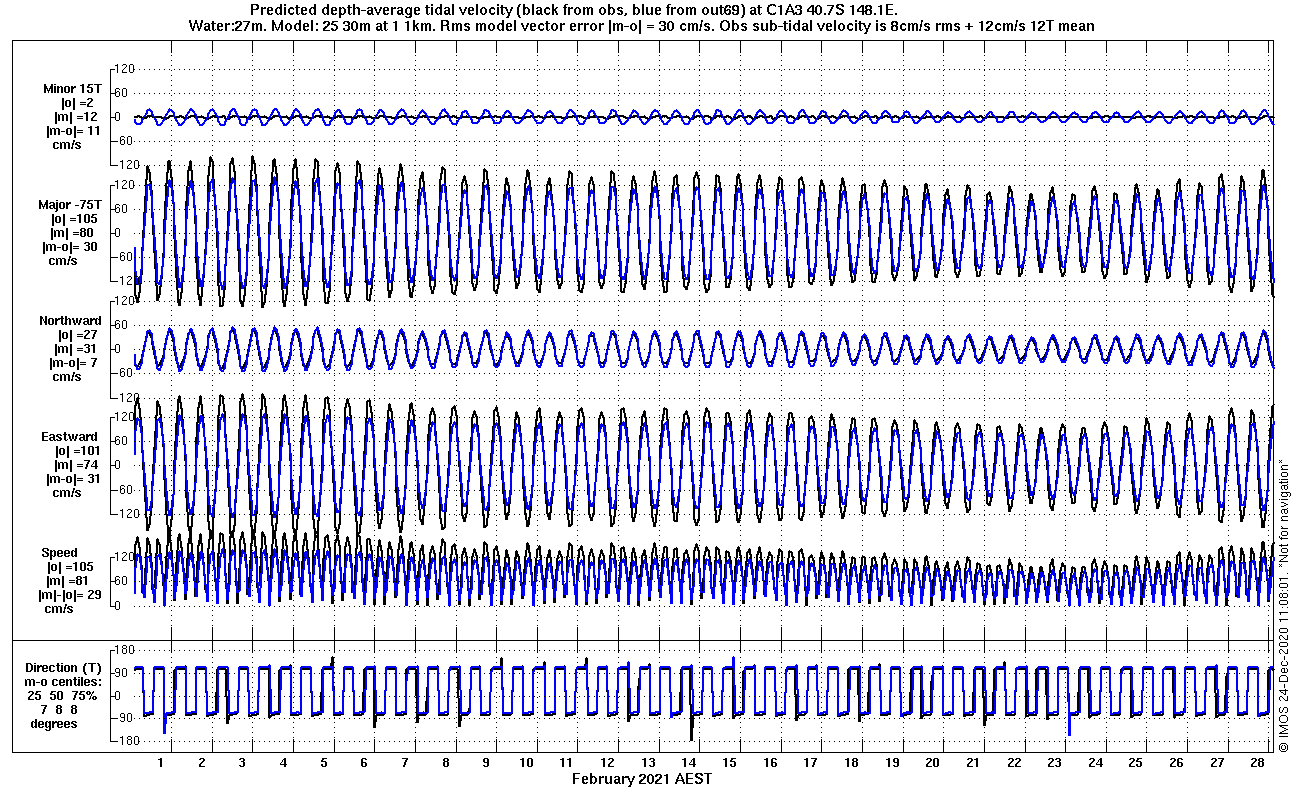Click '|o| =105' under Major -75T

tap(76, 219)
